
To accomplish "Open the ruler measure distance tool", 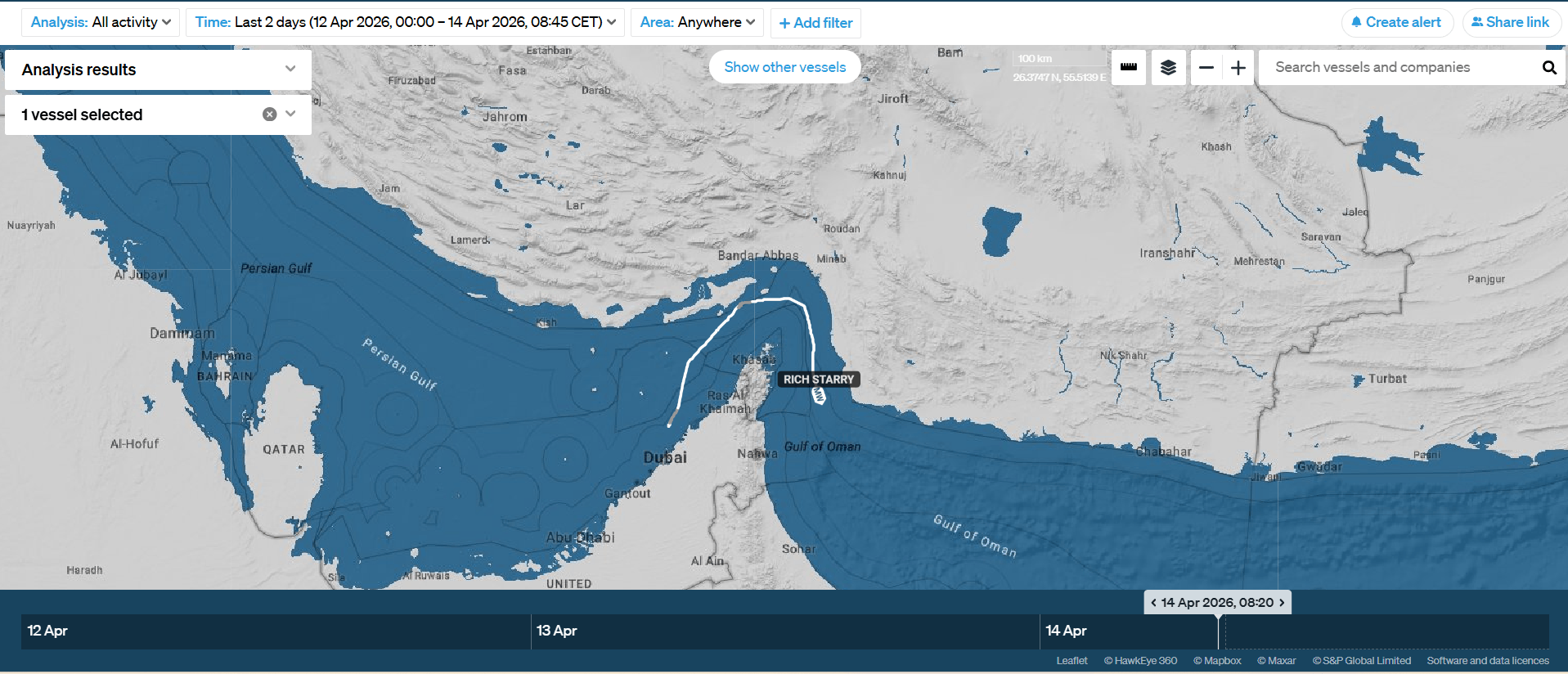I will pyautogui.click(x=1128, y=67).
